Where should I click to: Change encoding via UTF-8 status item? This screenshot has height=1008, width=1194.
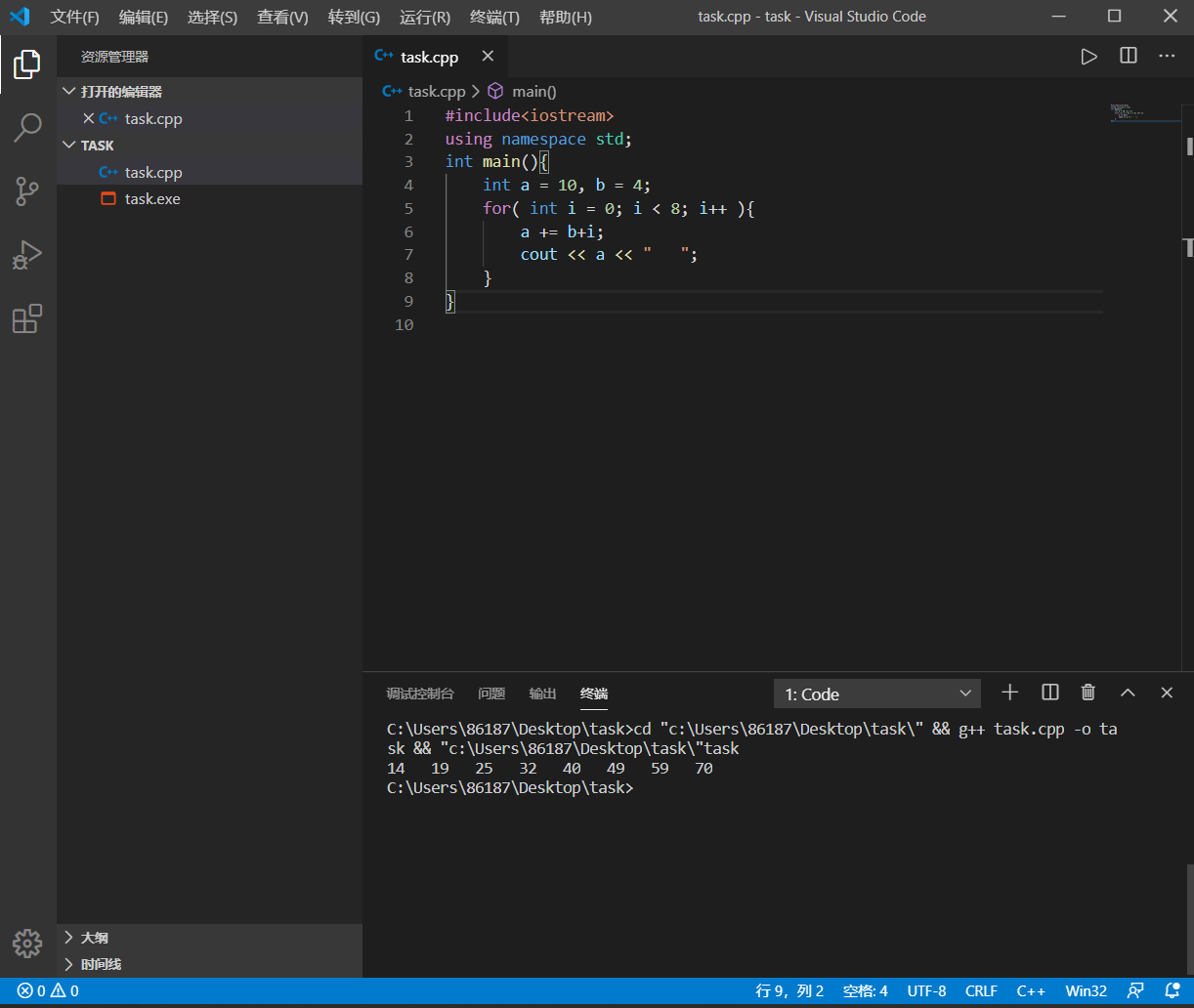[x=926, y=990]
